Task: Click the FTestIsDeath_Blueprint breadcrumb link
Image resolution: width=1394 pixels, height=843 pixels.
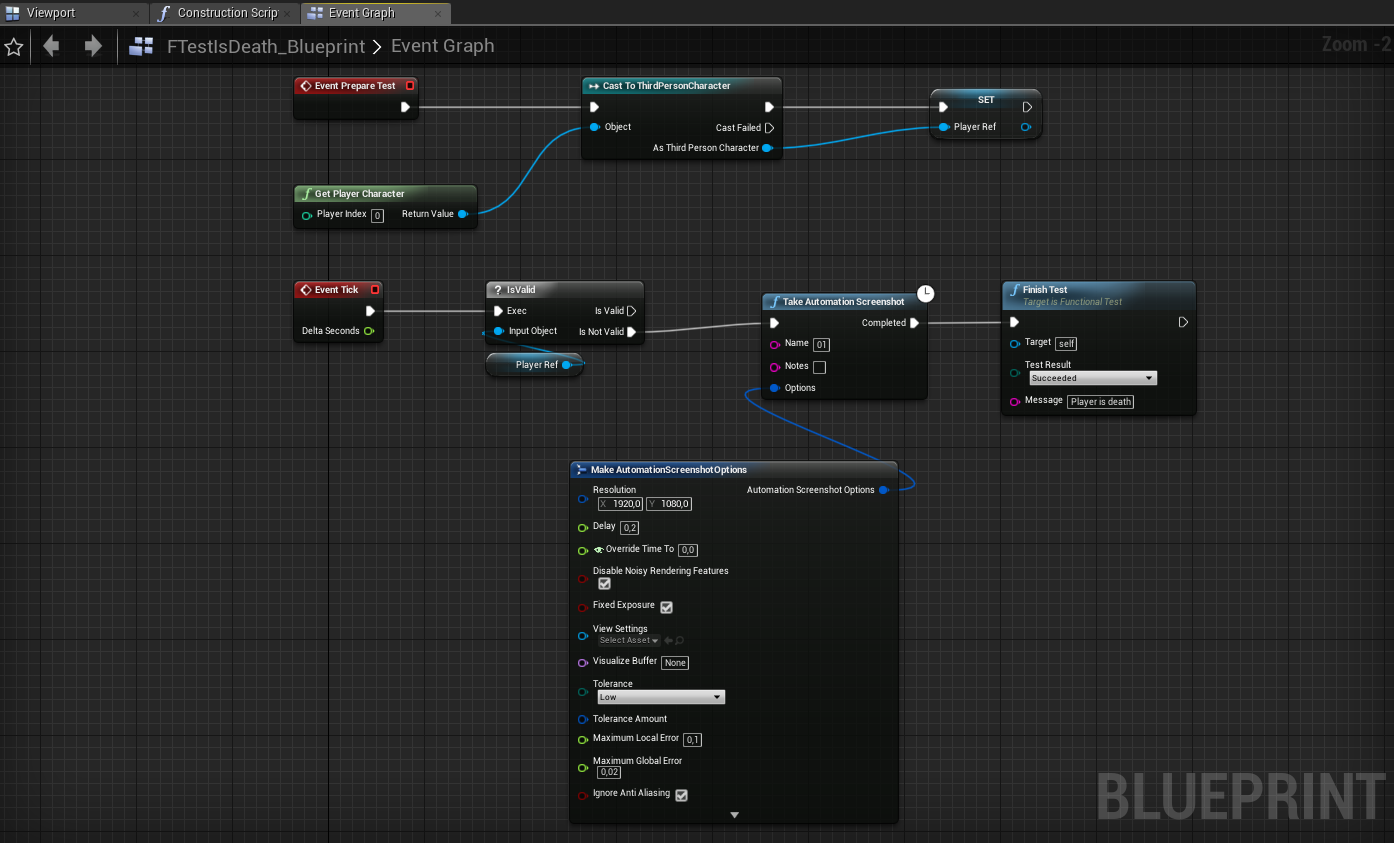Action: tap(265, 46)
